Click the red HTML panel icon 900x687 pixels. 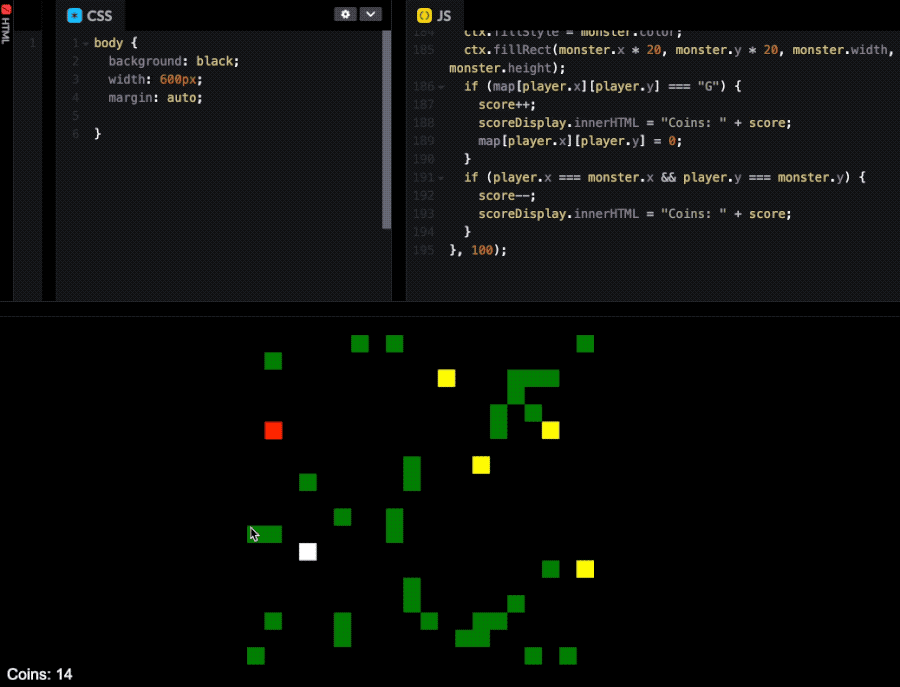(6, 10)
